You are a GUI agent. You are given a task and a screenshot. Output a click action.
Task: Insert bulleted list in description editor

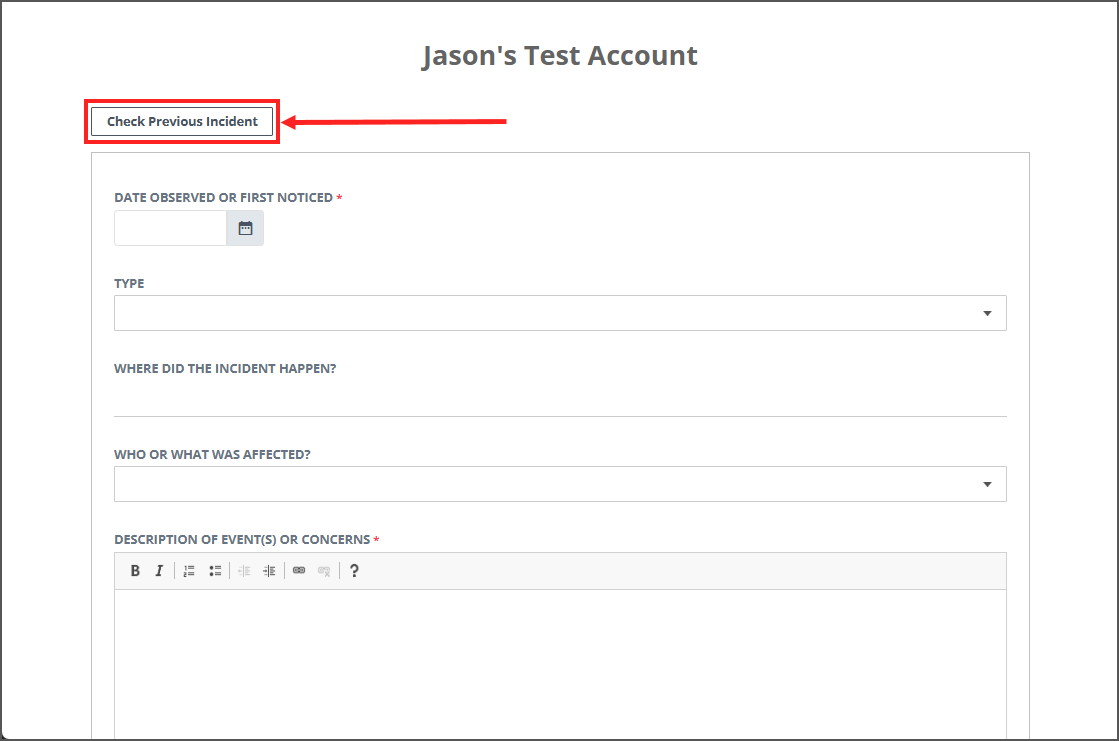coord(215,571)
